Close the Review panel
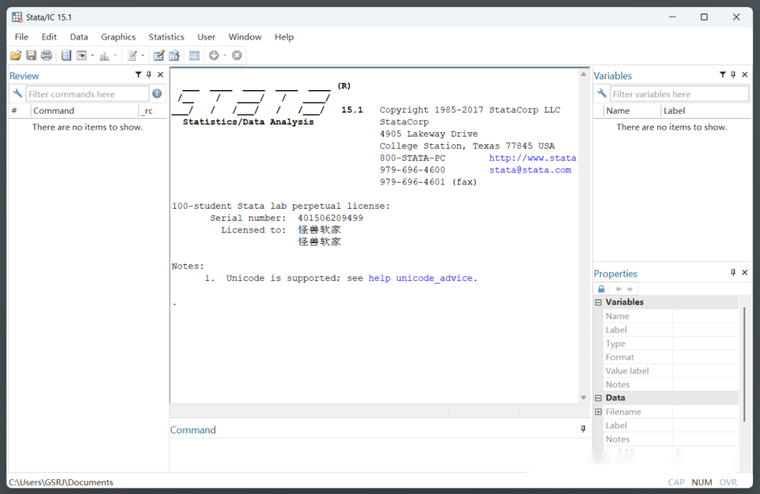Viewport: 760px width, 494px height. click(x=160, y=75)
